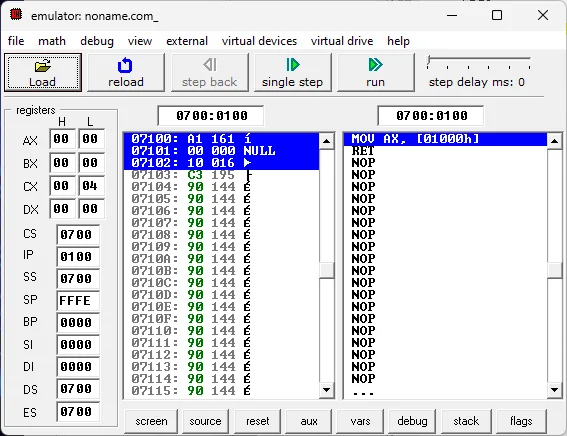567x436 pixels.
Task: Open the source button at bottom
Action: tap(205, 421)
